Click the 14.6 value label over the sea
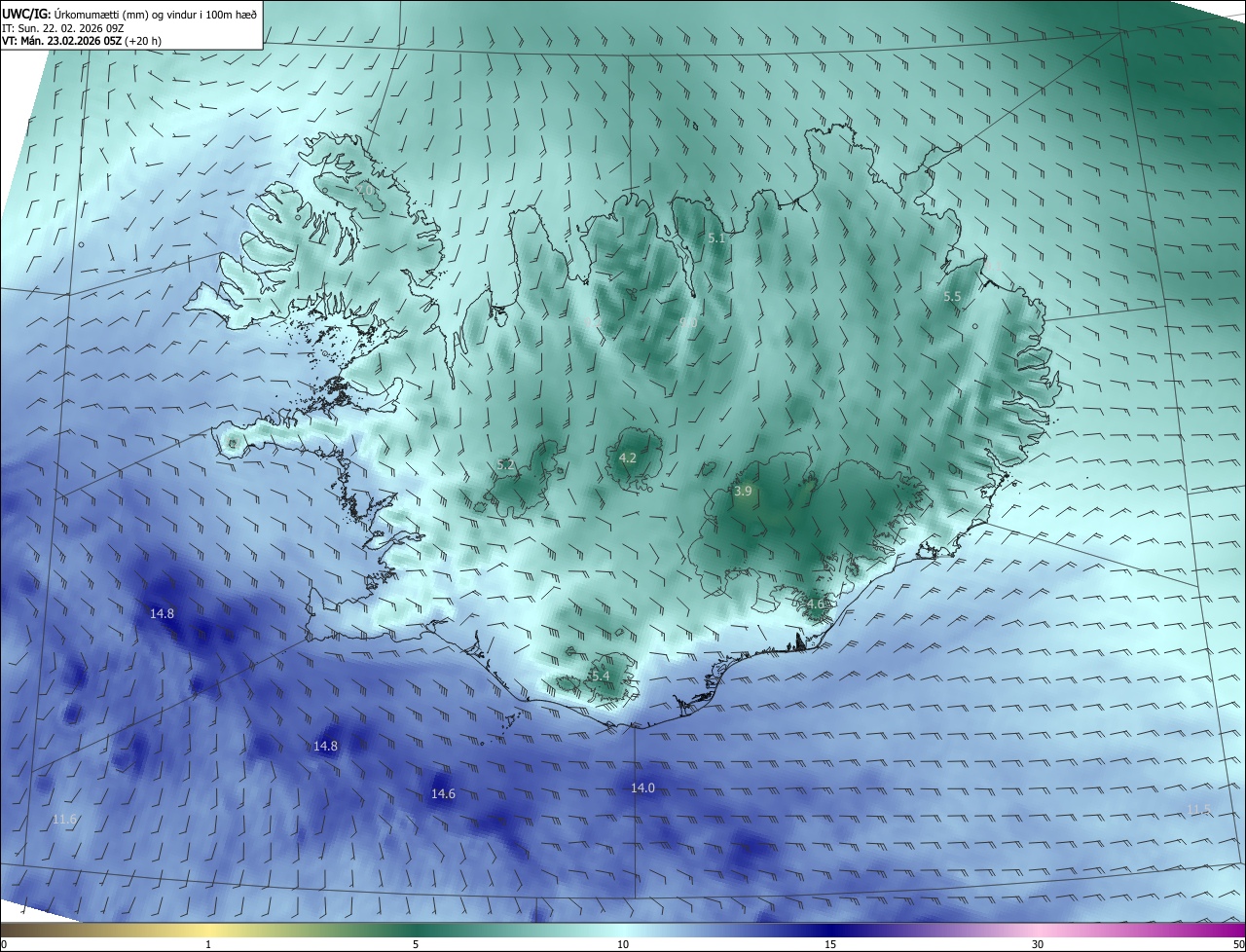The image size is (1246, 952). point(443,794)
